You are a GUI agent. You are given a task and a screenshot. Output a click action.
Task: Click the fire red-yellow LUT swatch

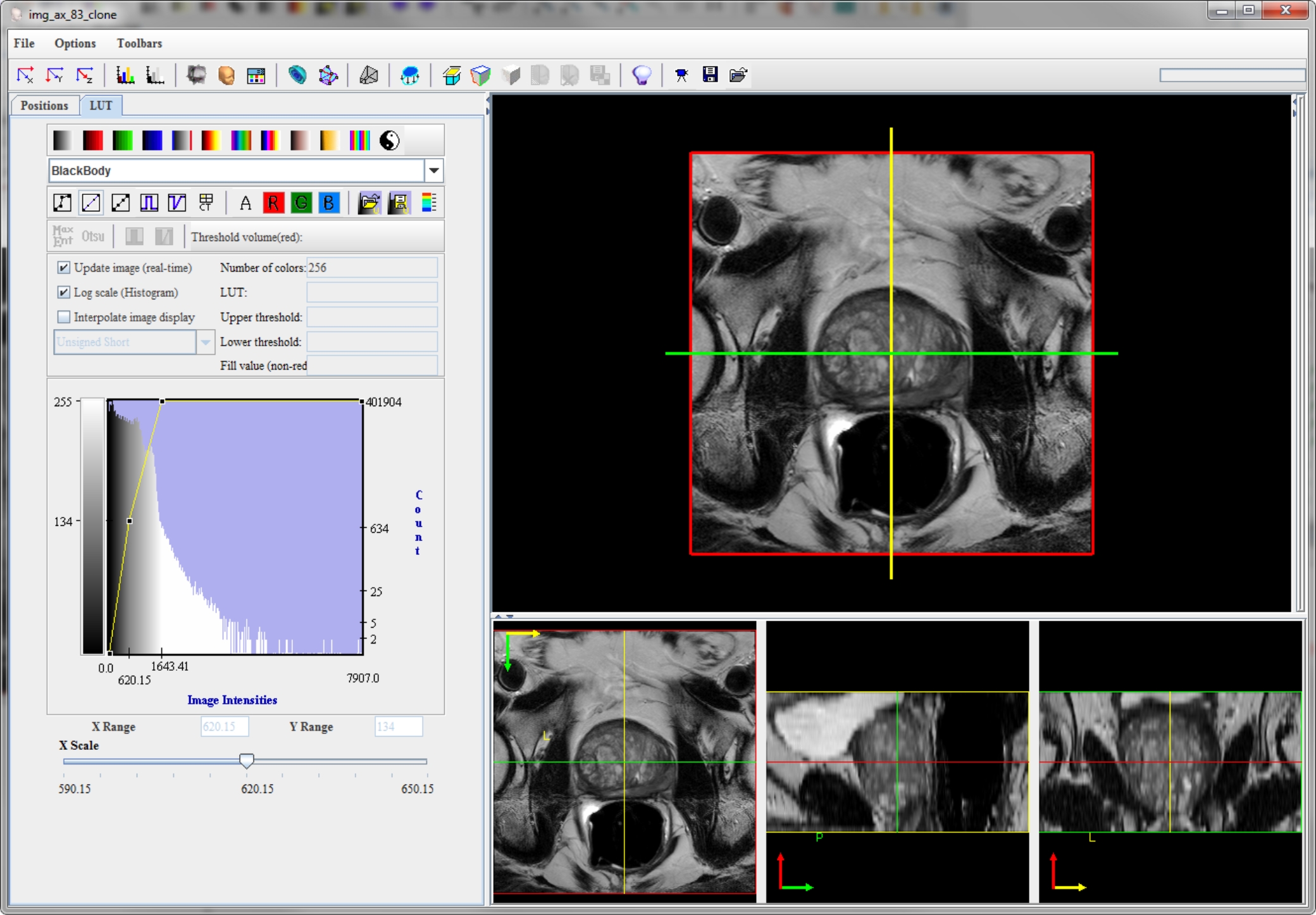[x=210, y=140]
